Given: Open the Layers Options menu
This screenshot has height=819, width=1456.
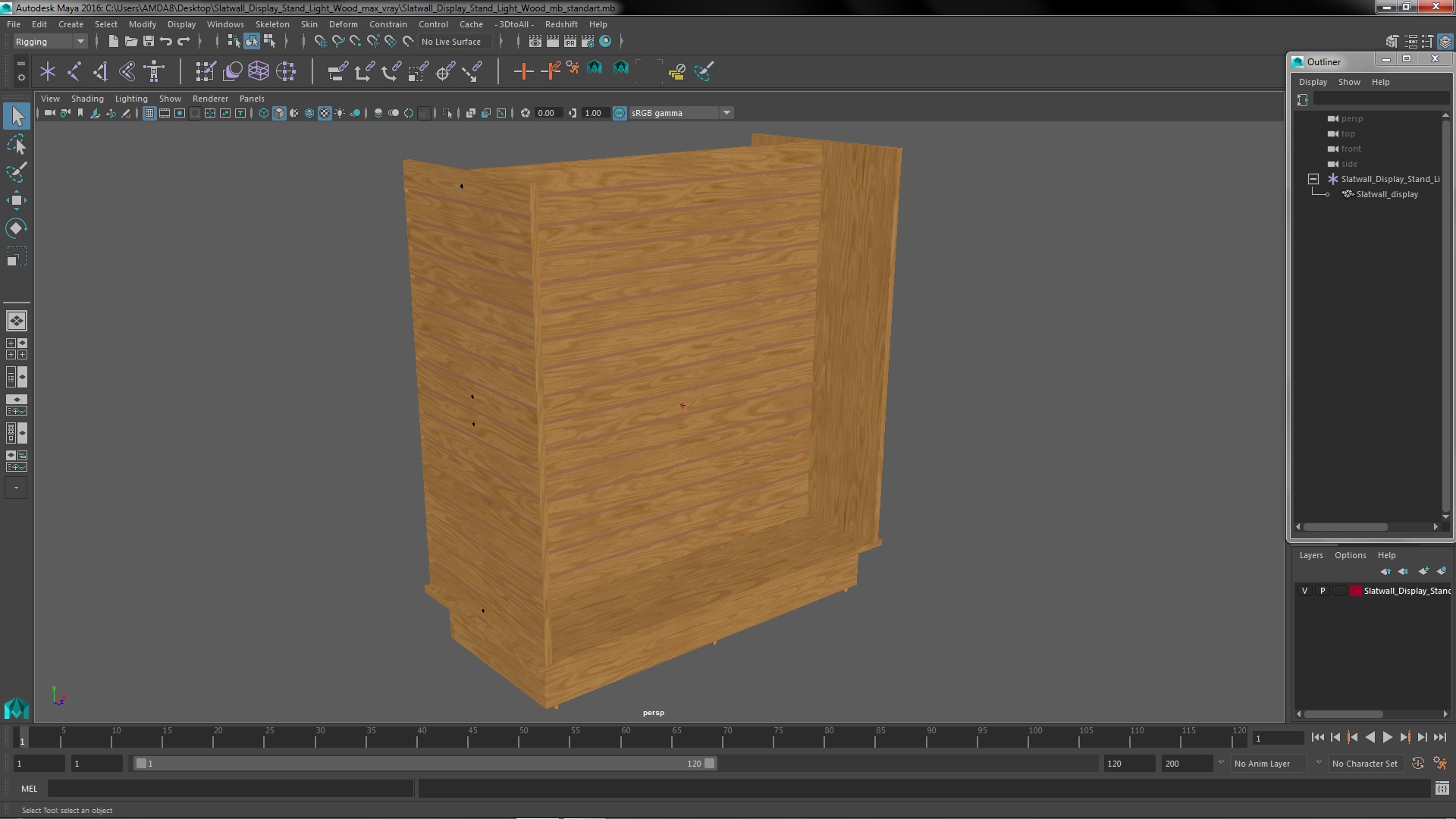Looking at the screenshot, I should [x=1350, y=555].
